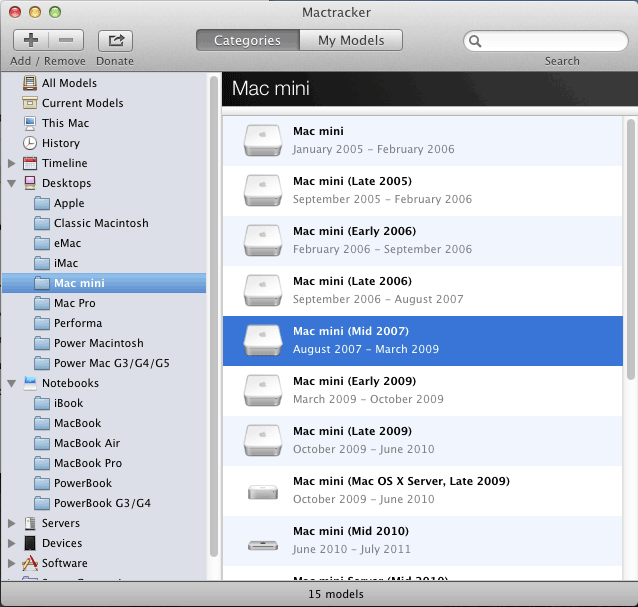
Task: Select Mac mini (Late 2006) row
Action: [x=423, y=291]
